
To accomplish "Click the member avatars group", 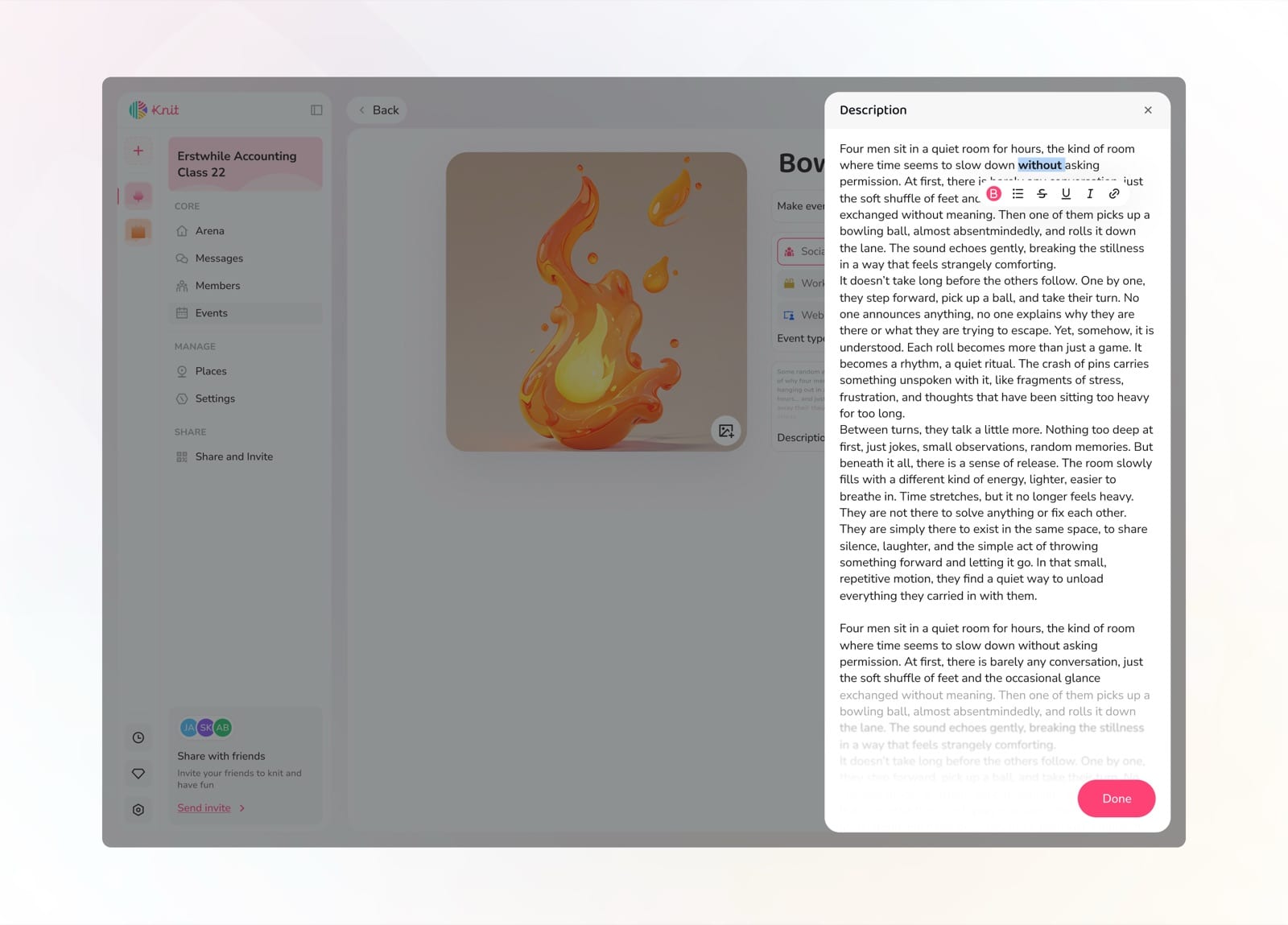I will [206, 728].
